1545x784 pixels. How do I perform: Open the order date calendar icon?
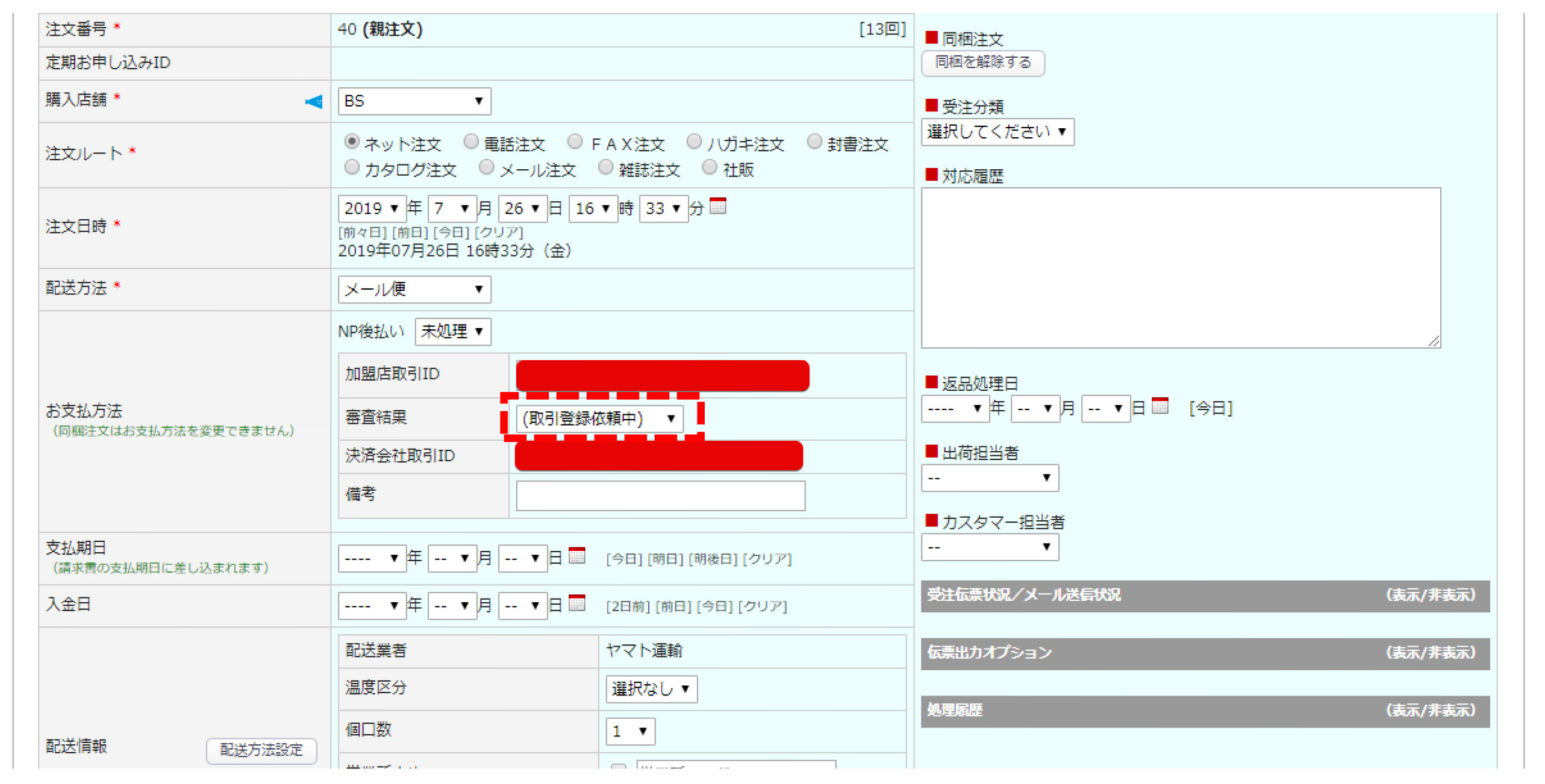(x=717, y=207)
